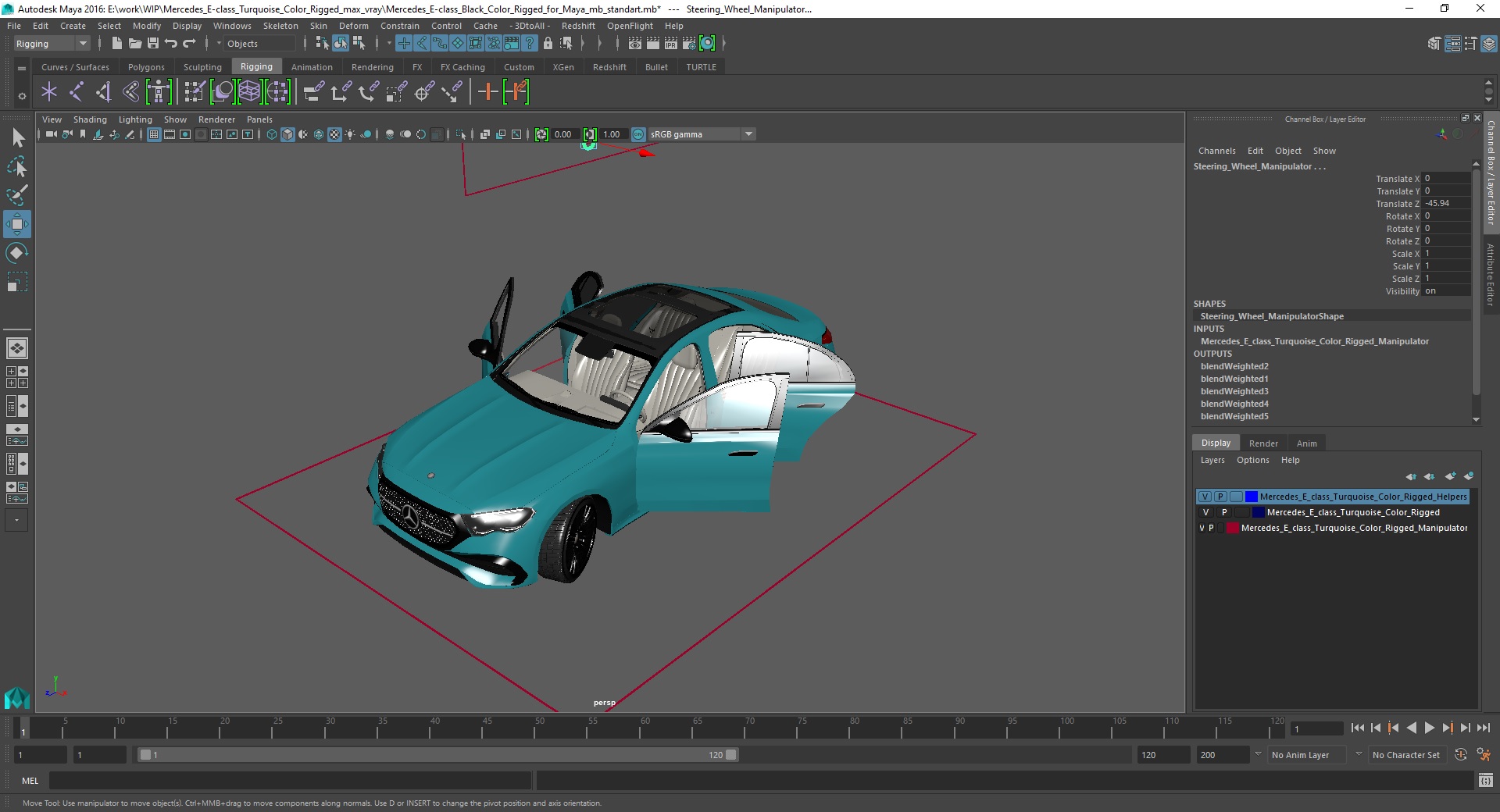Start IPR render from the status line
This screenshot has width=1500, height=812.
[x=671, y=44]
